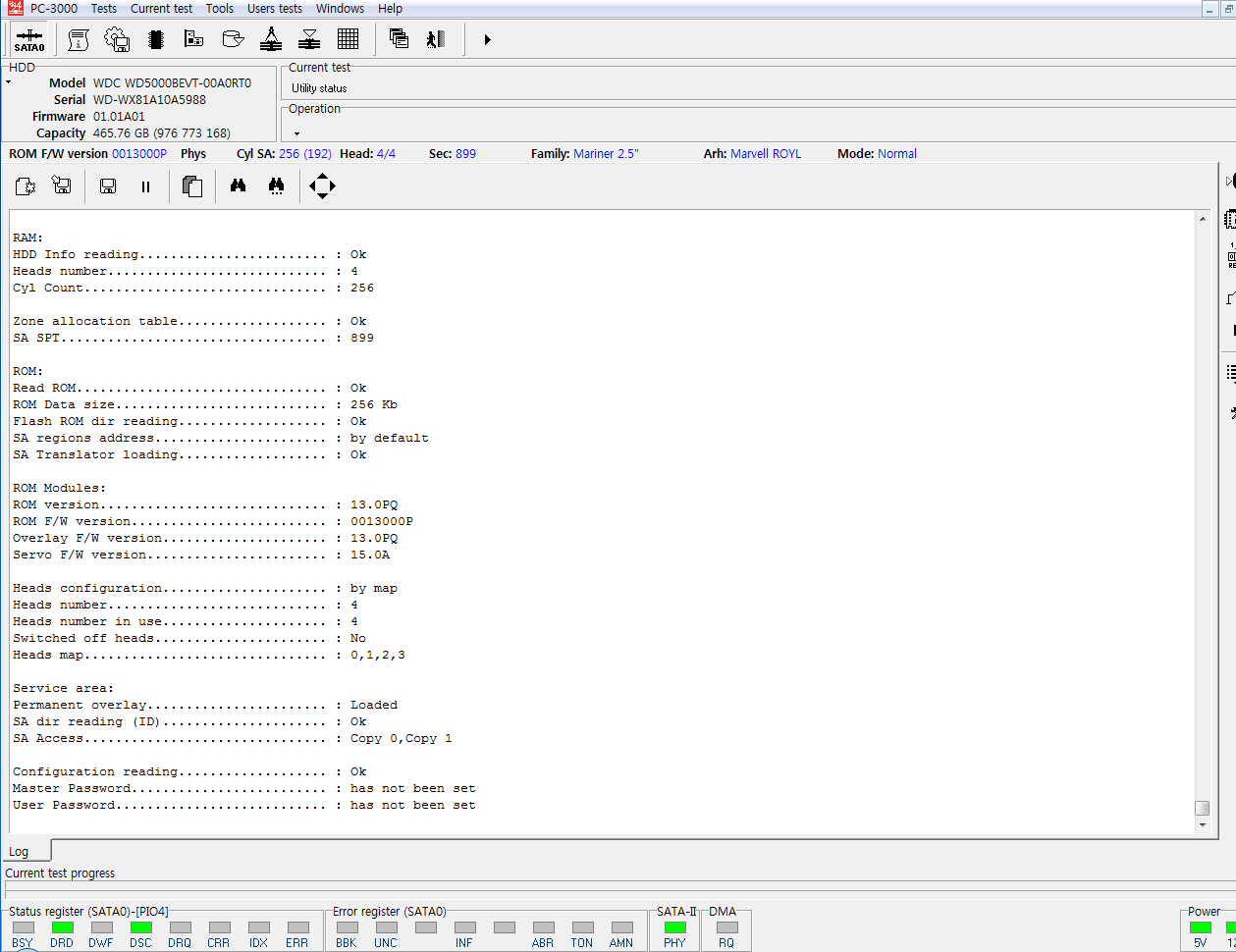
Task: Click the gear-with-floppy settings icon
Action: 117,39
